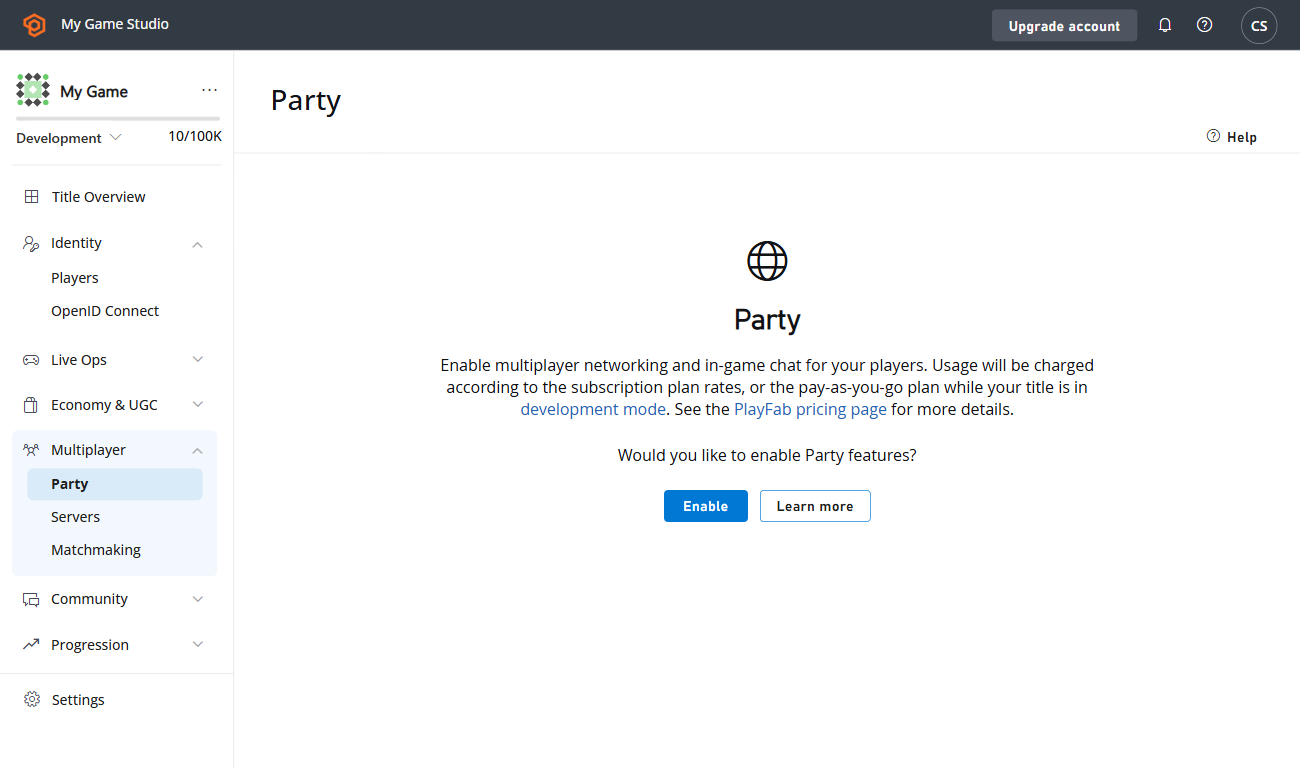
Task: Open the My Game overflow menu
Action: pyautogui.click(x=209, y=89)
